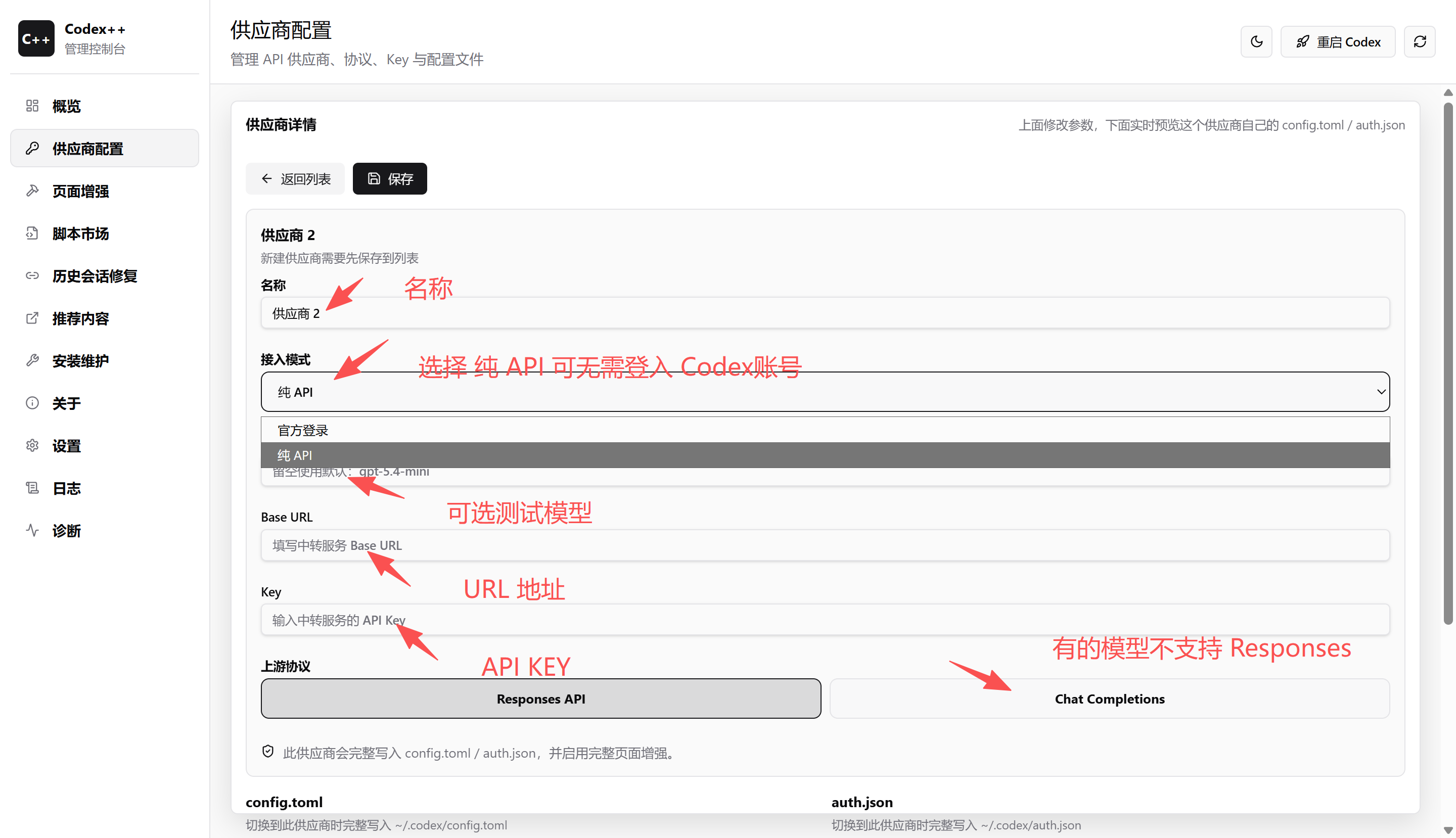Click the 新建供应商需要先保存到列表 hint text

(x=339, y=258)
